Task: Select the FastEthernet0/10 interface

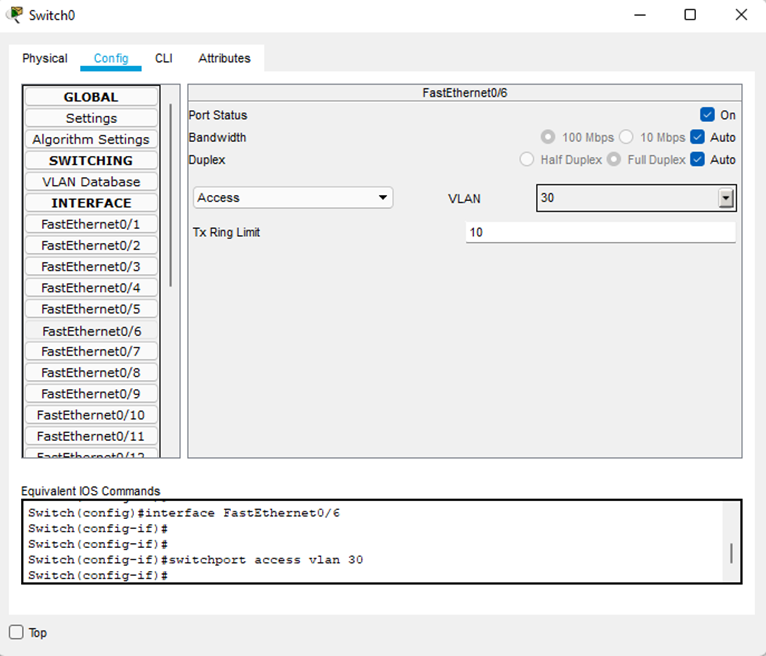Action: tap(91, 415)
